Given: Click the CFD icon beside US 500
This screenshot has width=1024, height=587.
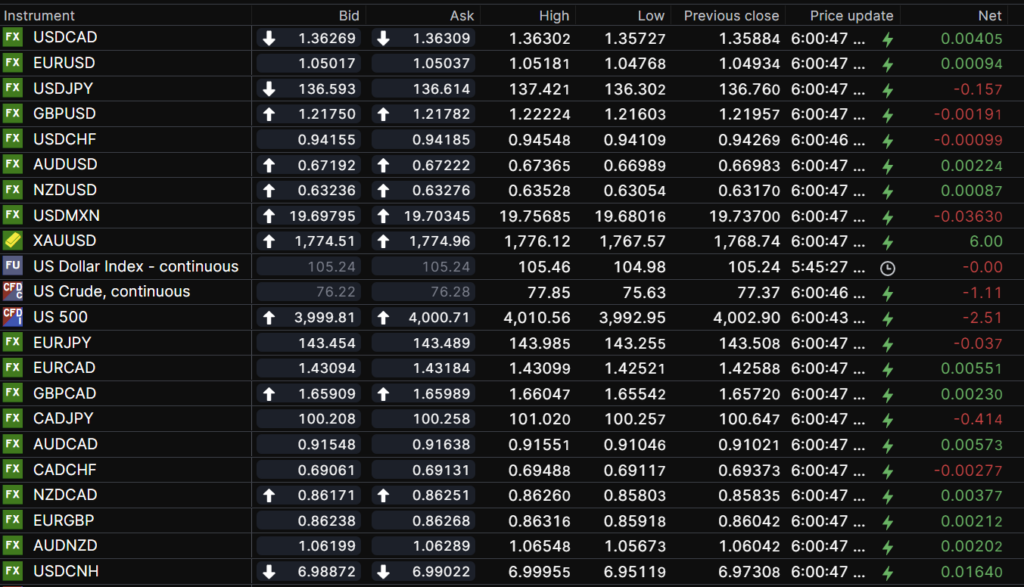Looking at the screenshot, I should 13,317.
